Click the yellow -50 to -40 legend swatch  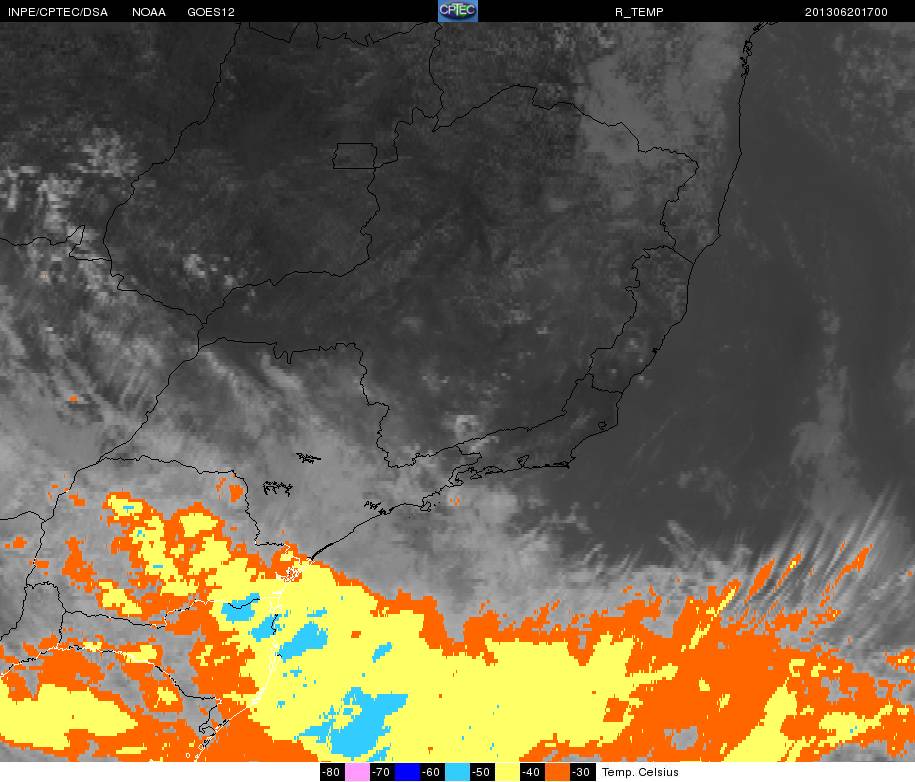pyautogui.click(x=508, y=772)
